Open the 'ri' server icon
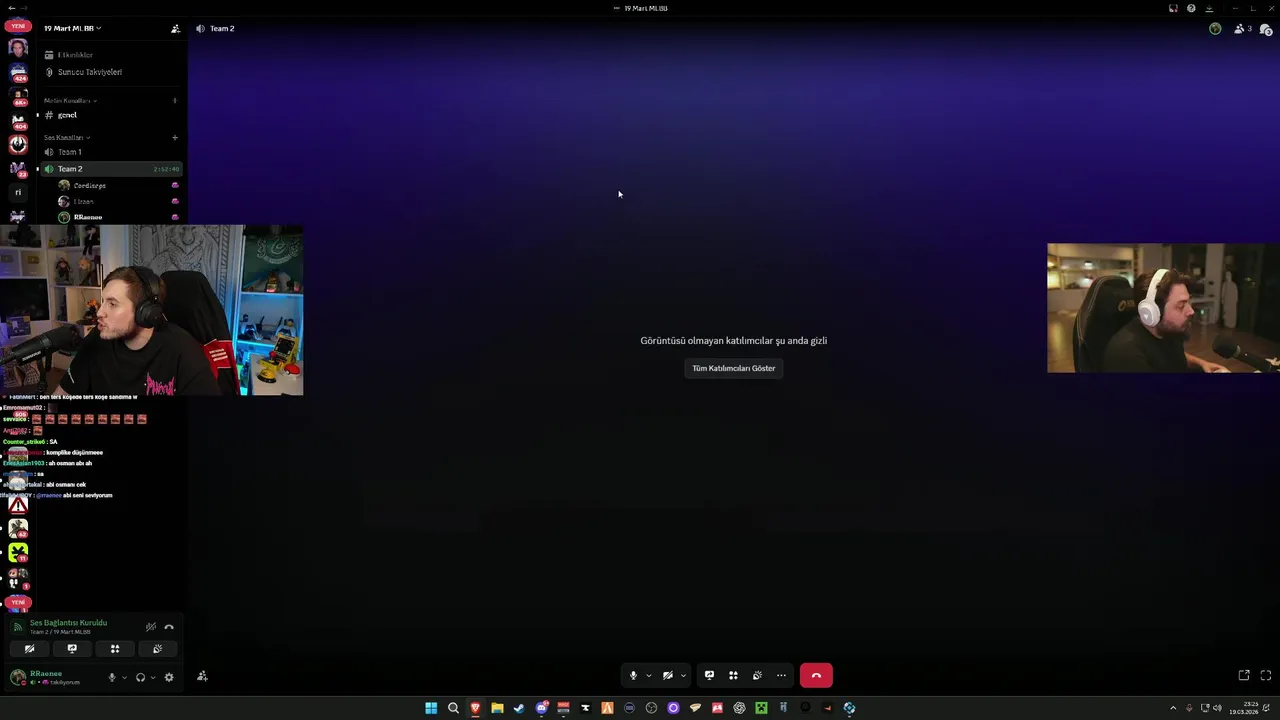The width and height of the screenshot is (1280, 720). [18, 192]
